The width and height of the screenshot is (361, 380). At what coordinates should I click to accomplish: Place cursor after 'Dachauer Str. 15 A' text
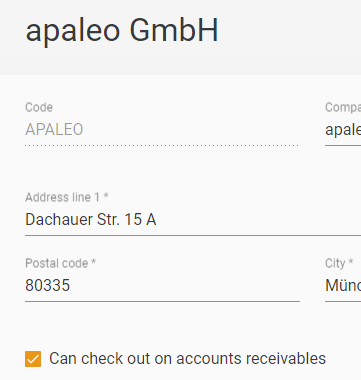coord(157,220)
